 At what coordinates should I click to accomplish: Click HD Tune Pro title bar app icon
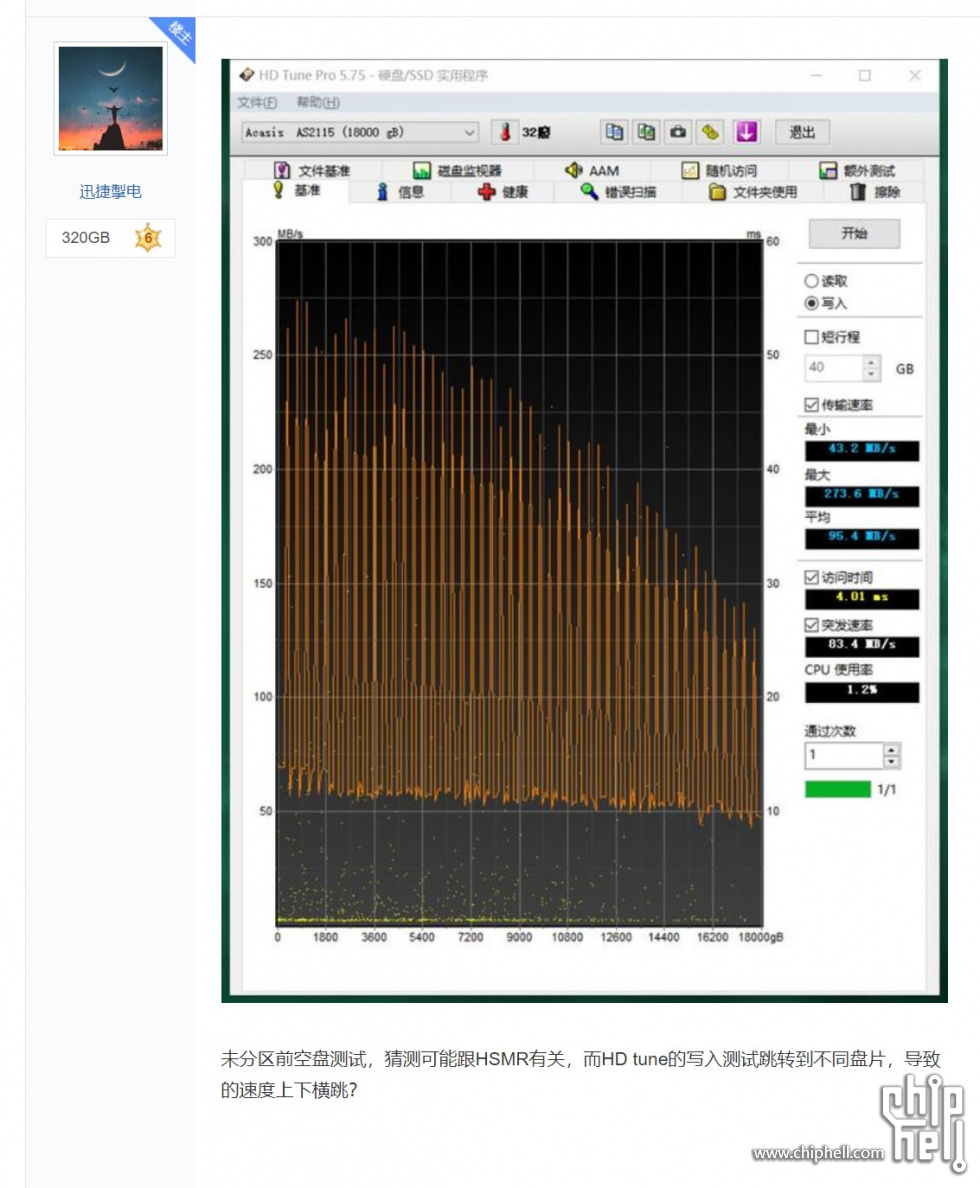[x=247, y=75]
